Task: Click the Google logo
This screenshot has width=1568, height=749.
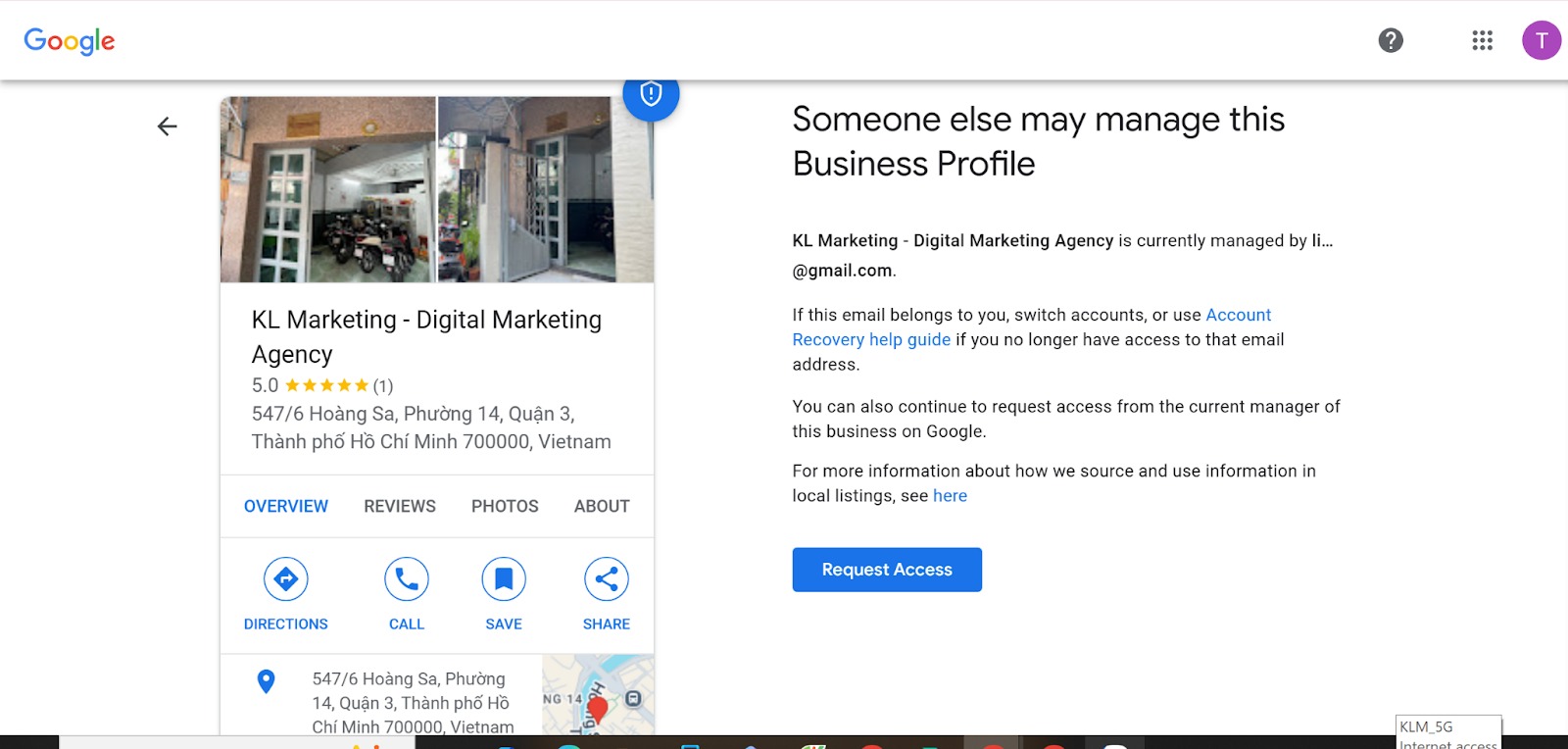Action: coord(70,40)
